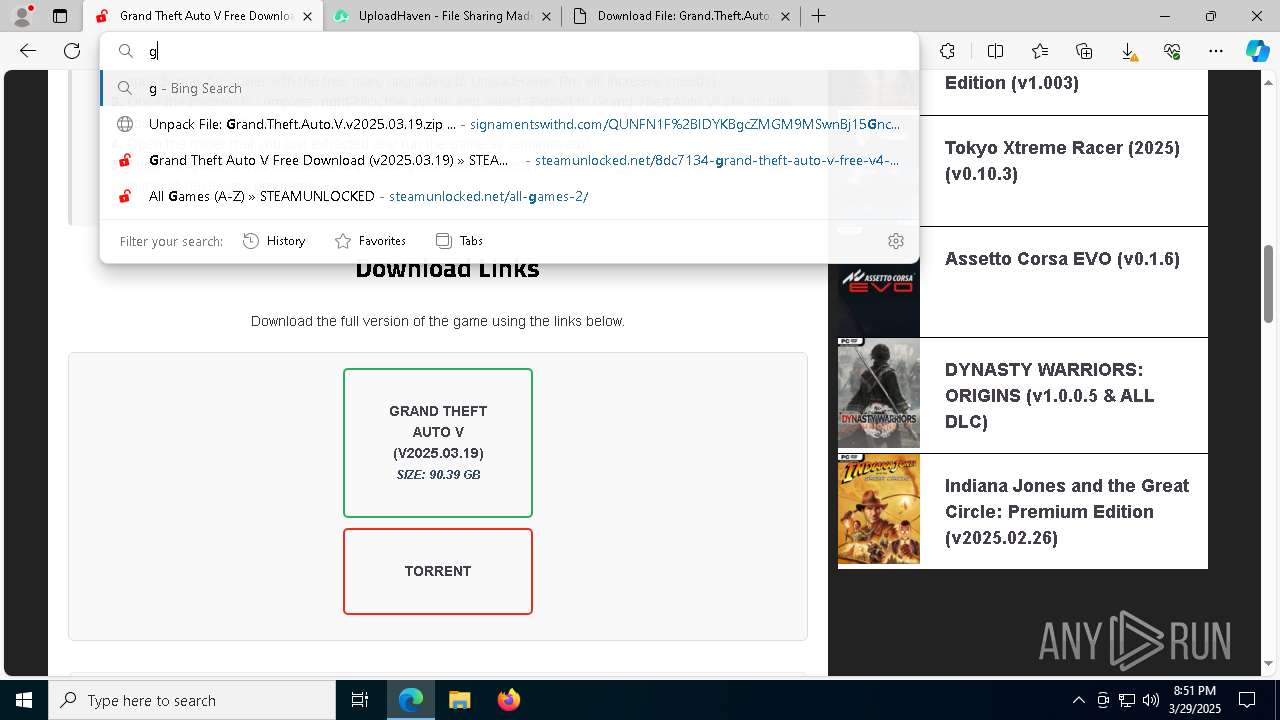
Task: Click the Grand Theft Auto V download button
Action: point(438,443)
